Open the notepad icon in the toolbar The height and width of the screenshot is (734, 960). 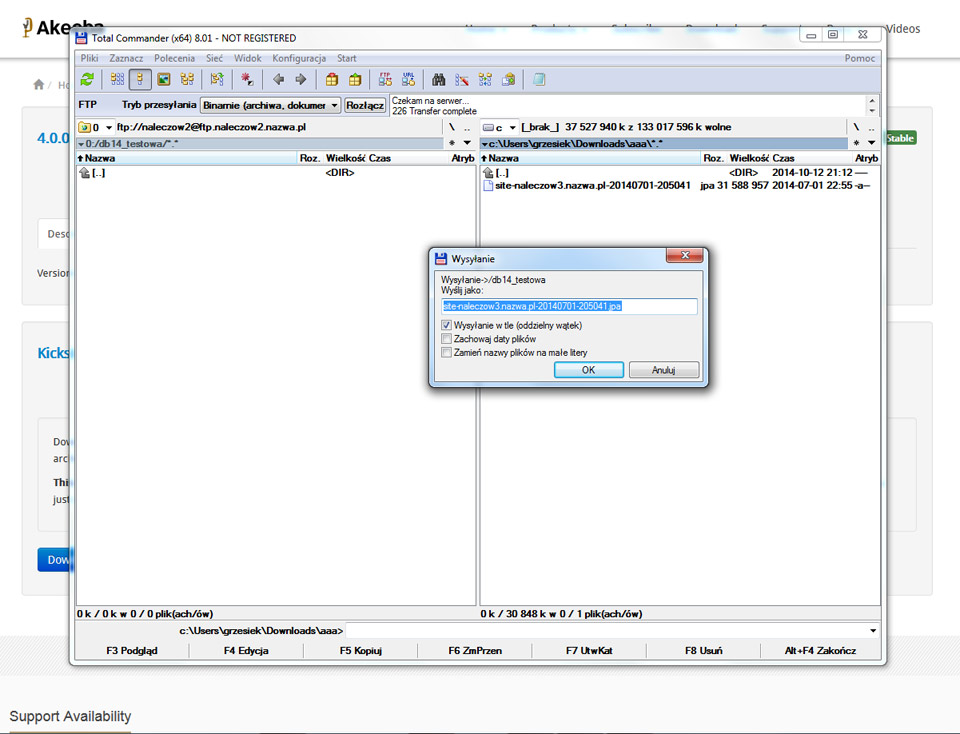[539, 80]
